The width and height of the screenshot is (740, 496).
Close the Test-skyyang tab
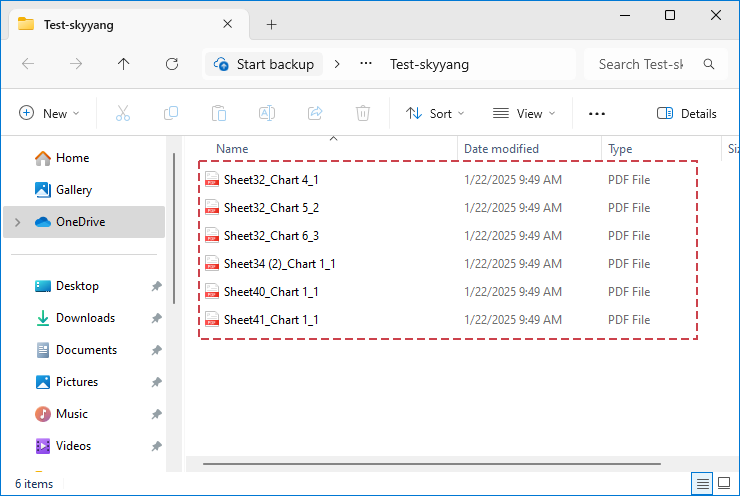pyautogui.click(x=227, y=24)
